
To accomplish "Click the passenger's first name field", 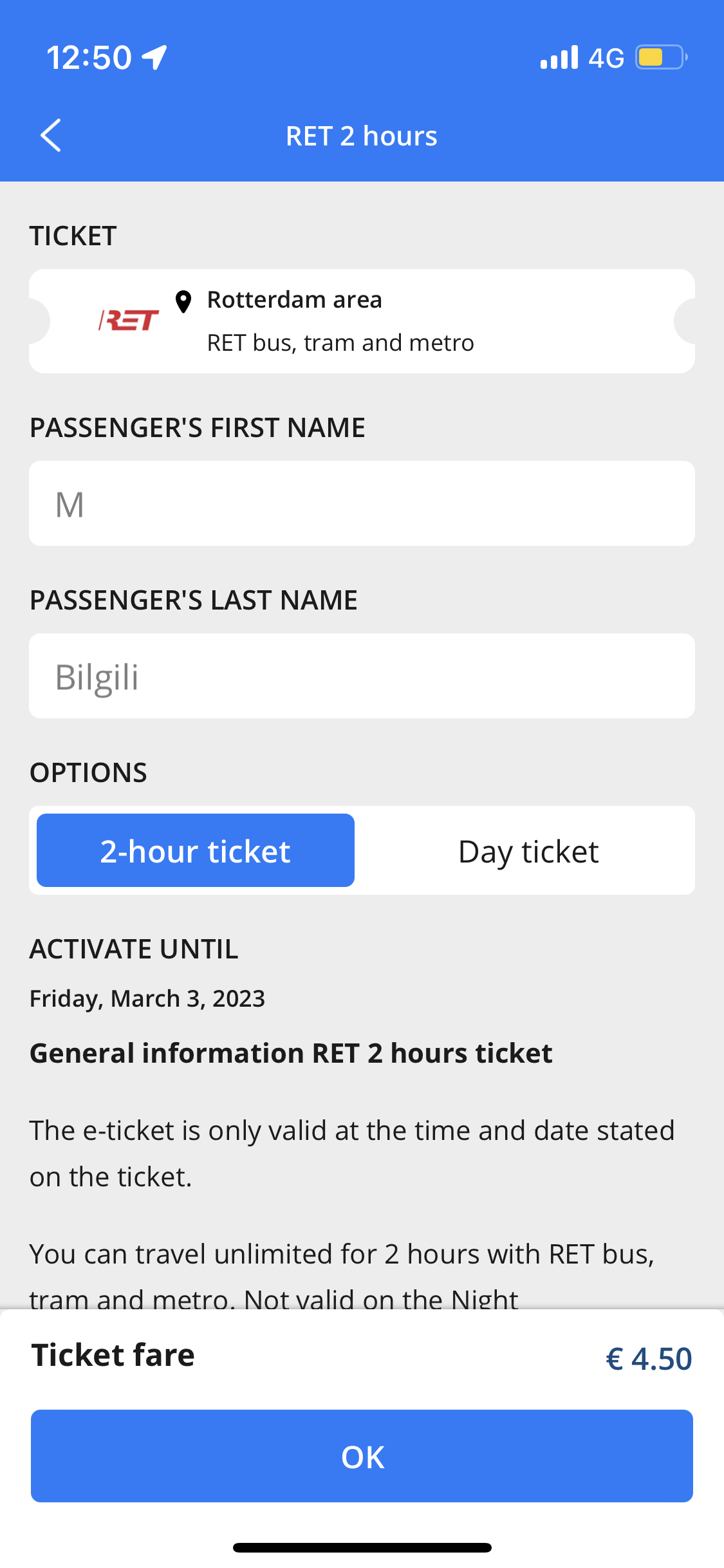I will tap(362, 503).
